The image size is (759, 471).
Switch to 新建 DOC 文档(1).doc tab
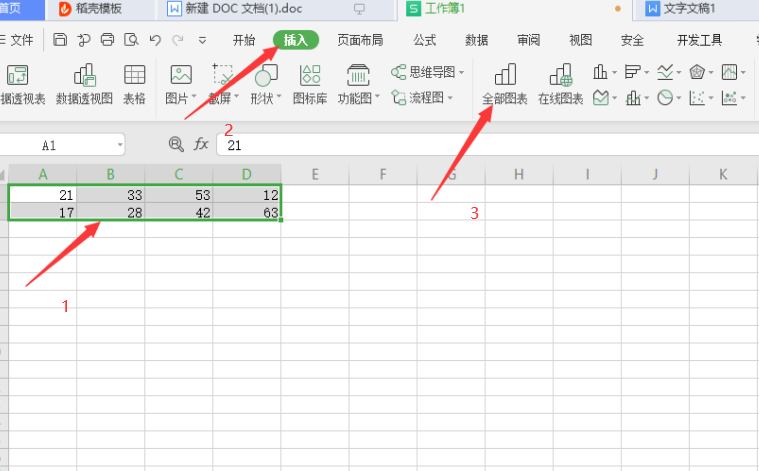tap(276, 9)
